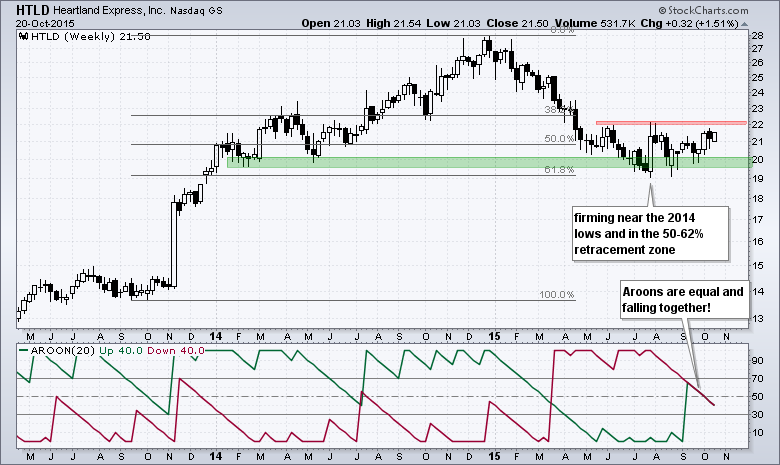Click the bold '15' year label under Aroon panel
780x465 pixels.
493,456
